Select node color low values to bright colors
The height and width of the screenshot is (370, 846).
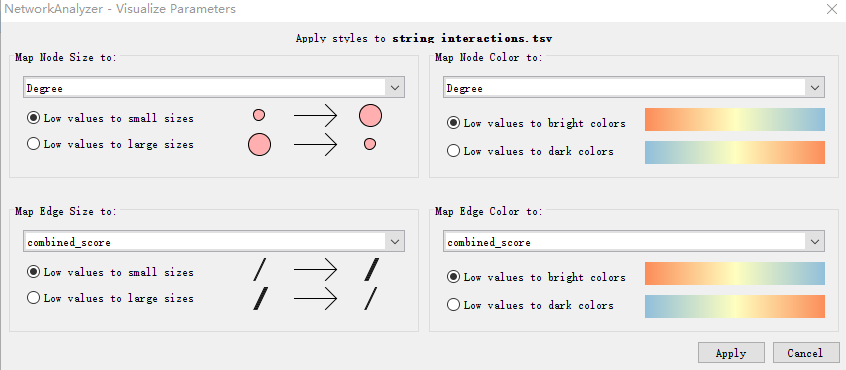coord(536,123)
